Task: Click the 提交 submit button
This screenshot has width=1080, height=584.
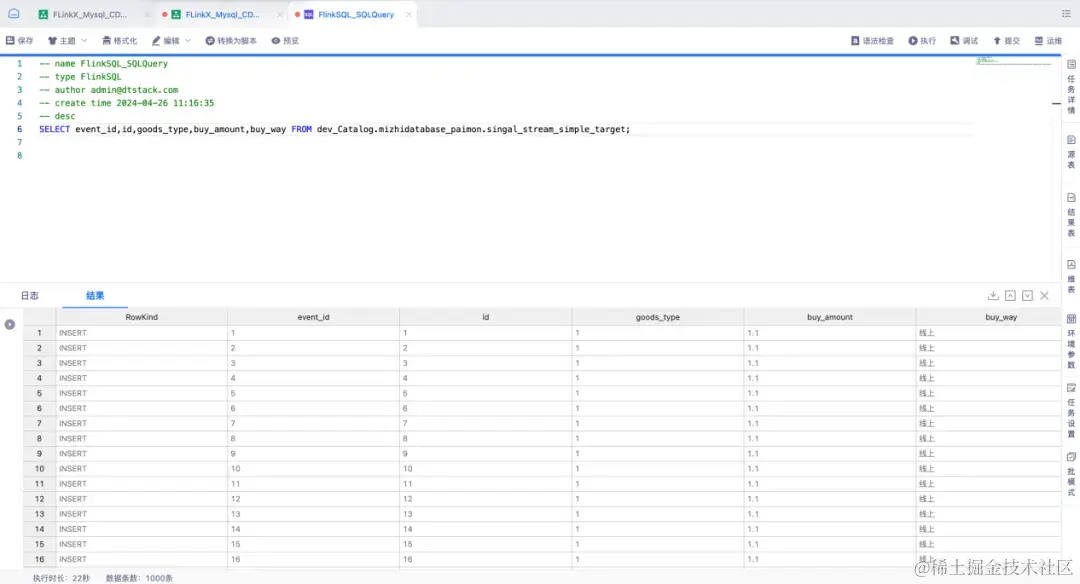Action: 1006,41
